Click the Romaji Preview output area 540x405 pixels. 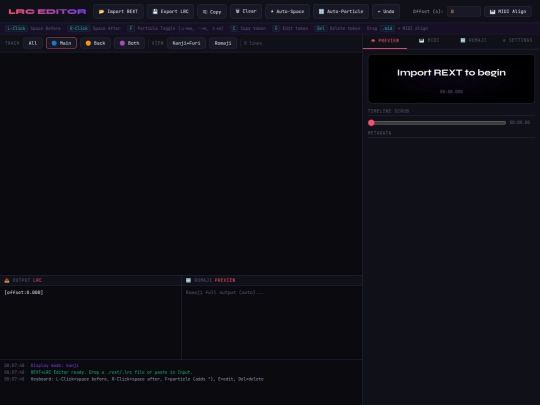click(272, 322)
